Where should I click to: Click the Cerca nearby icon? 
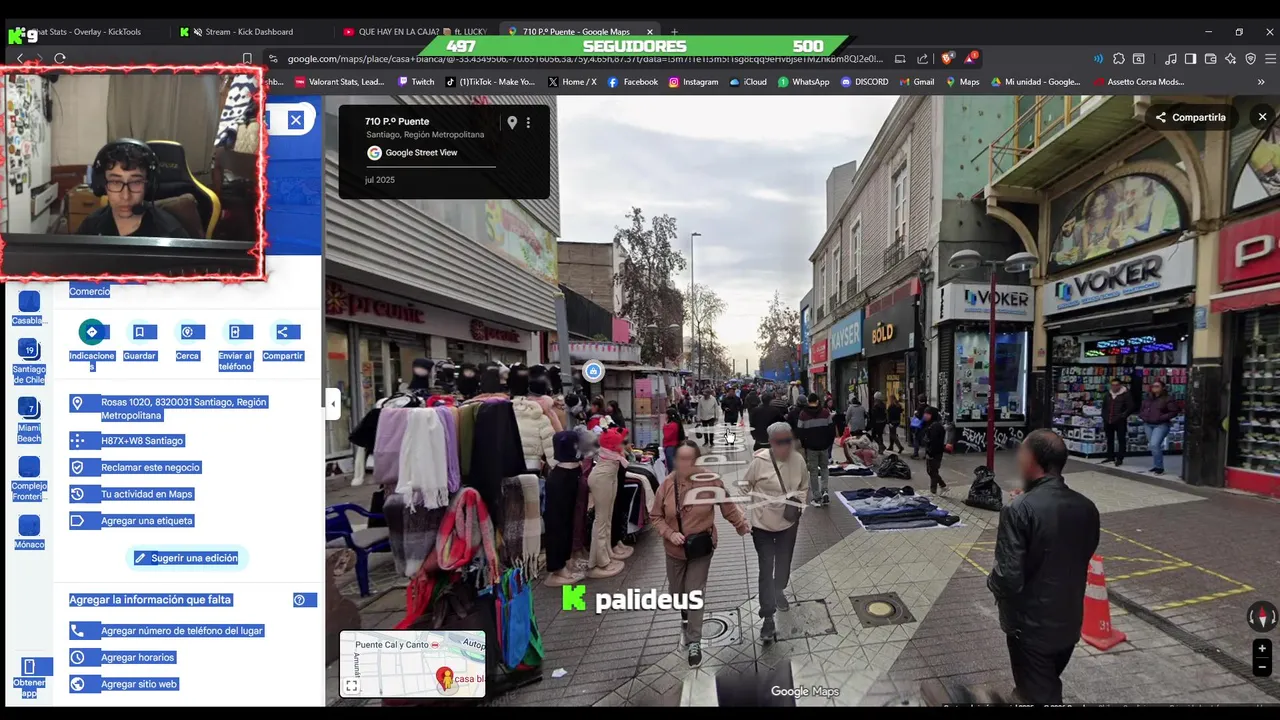(x=187, y=332)
